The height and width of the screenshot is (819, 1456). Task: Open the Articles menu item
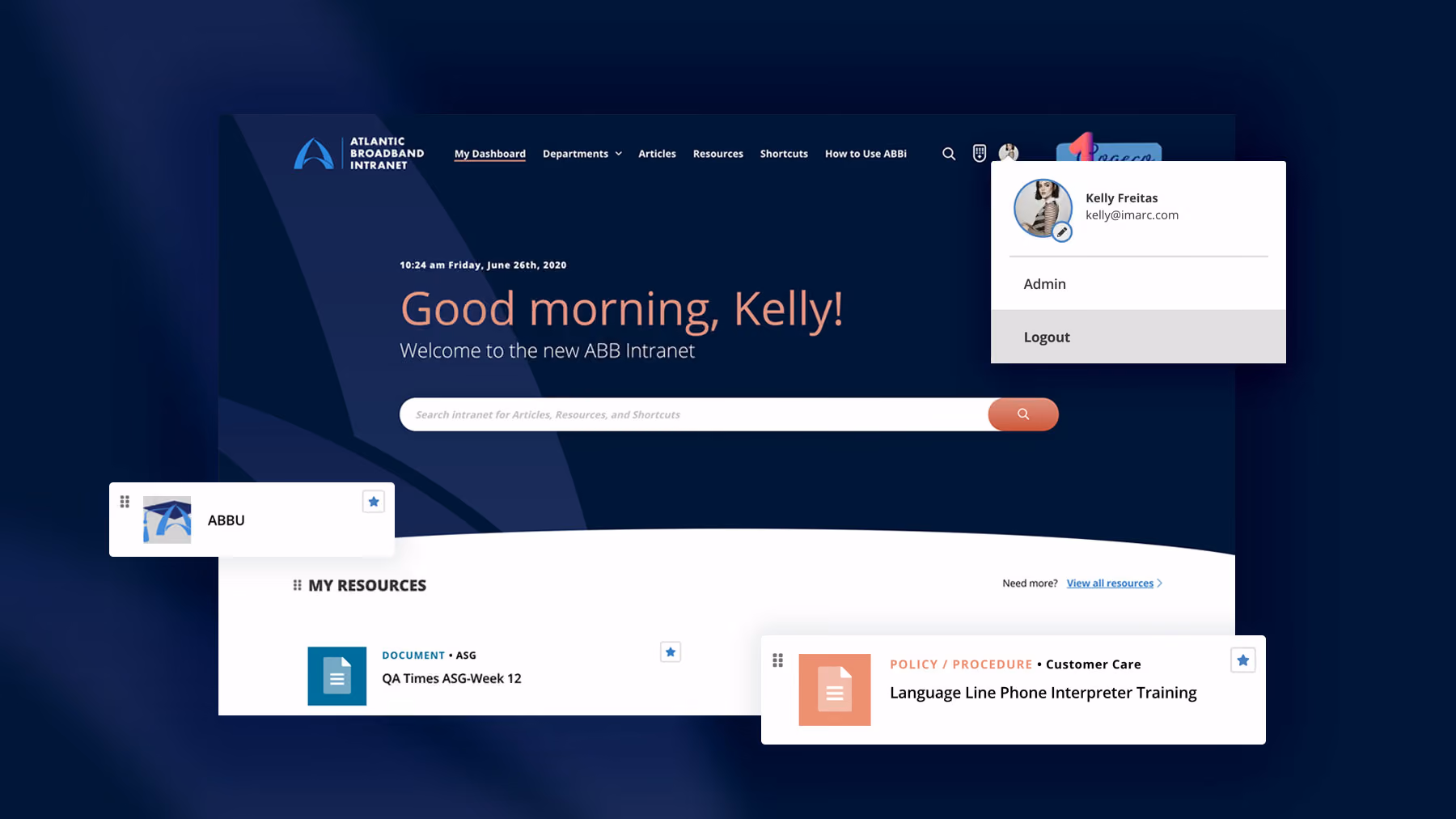coord(657,154)
